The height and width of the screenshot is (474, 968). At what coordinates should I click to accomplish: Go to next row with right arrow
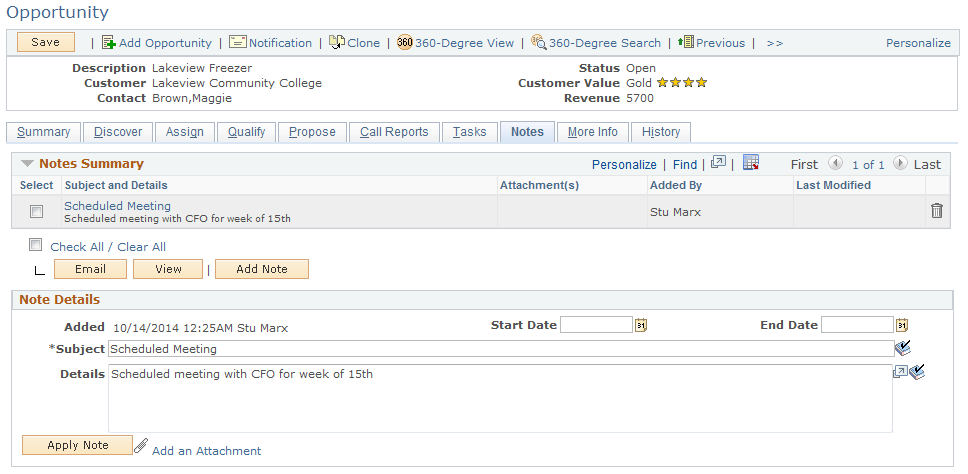point(900,164)
